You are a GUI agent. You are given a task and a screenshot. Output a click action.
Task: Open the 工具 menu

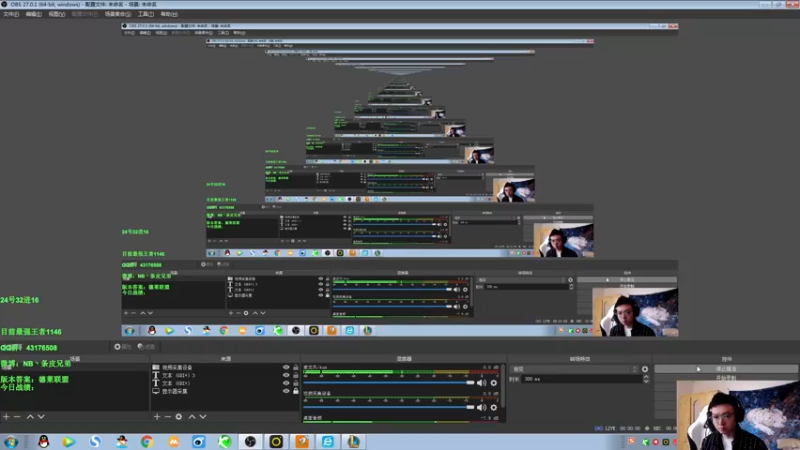pyautogui.click(x=145, y=14)
